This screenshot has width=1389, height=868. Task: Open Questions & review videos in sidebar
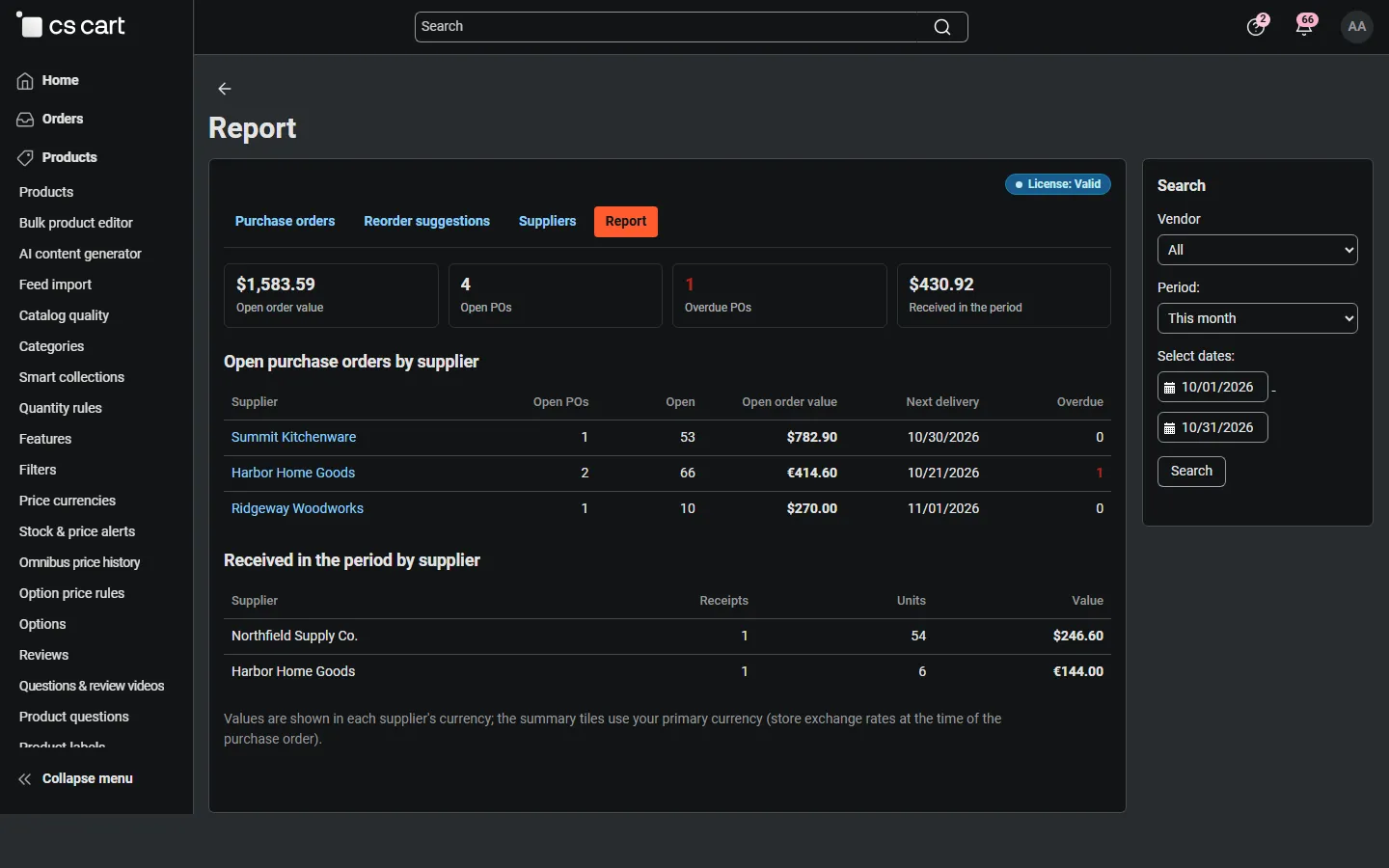click(x=92, y=687)
